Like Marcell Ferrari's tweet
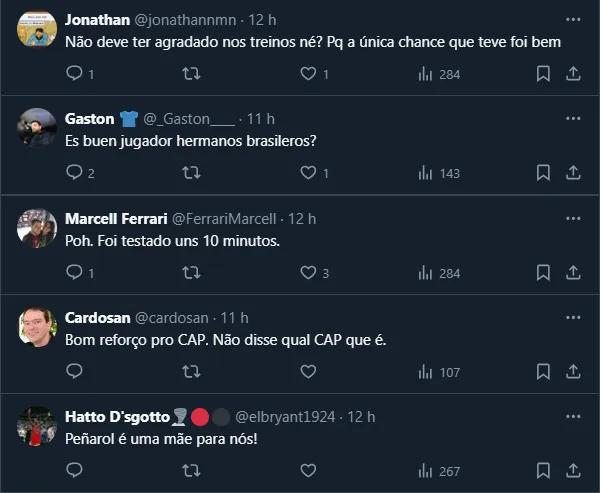This screenshot has width=600, height=493. tap(308, 273)
